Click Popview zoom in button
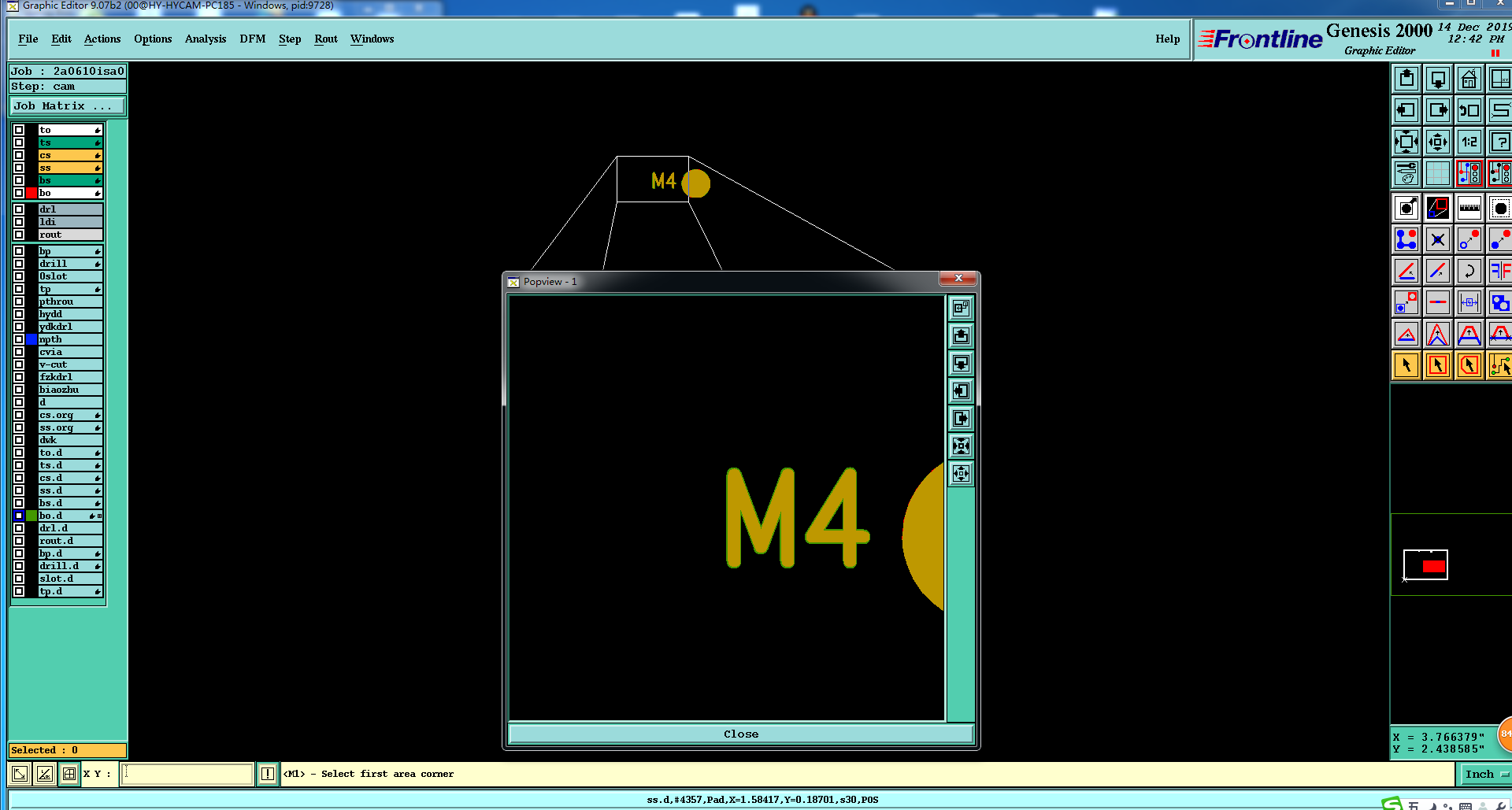This screenshot has height=810, width=1512. tap(962, 446)
